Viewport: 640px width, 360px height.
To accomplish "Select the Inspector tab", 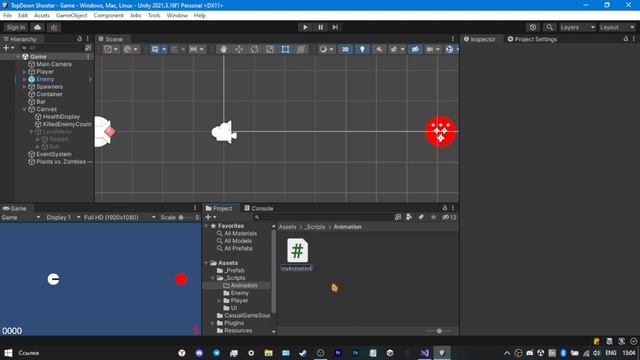I will coord(480,39).
